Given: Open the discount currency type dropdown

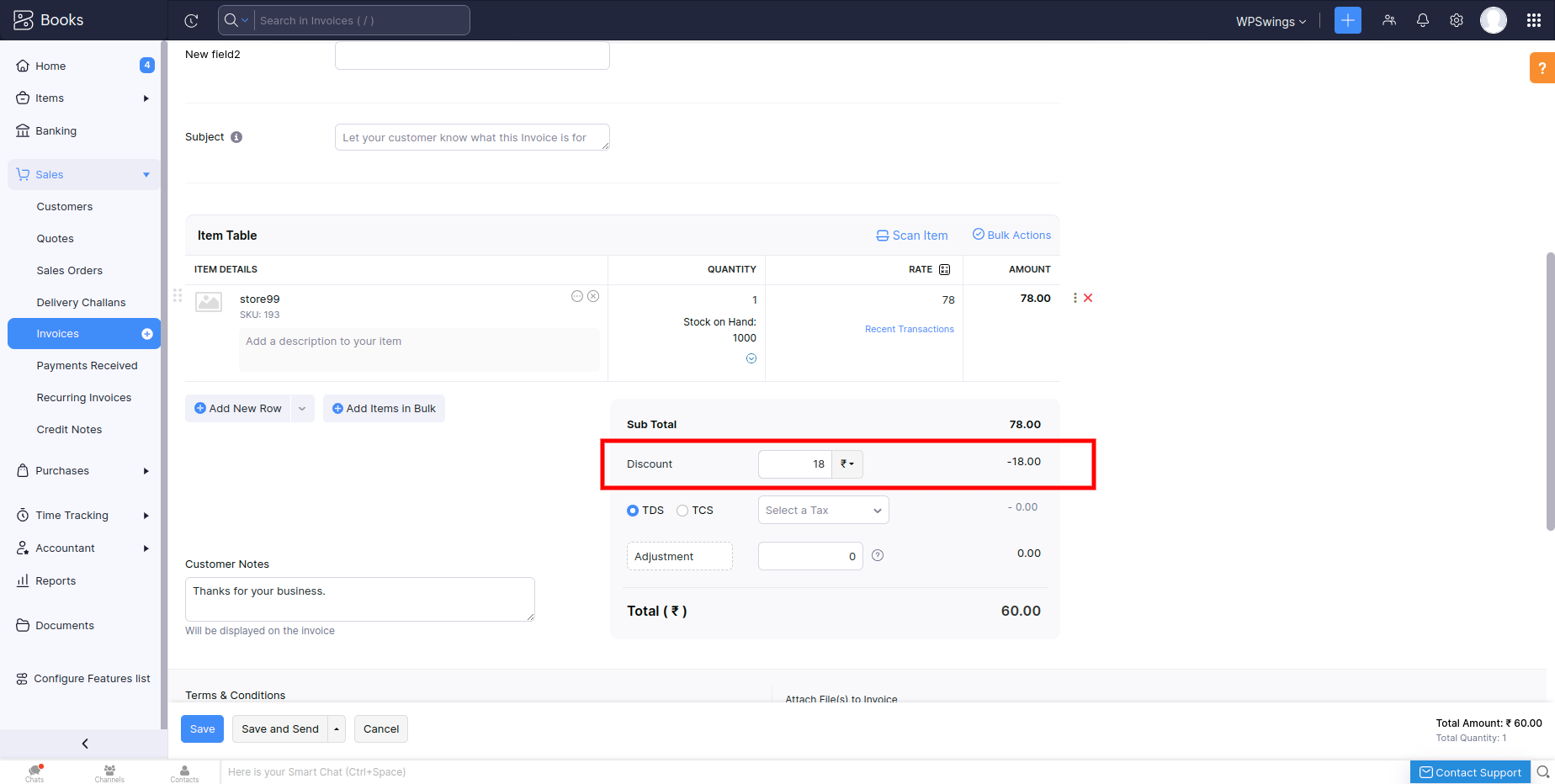Looking at the screenshot, I should (x=847, y=464).
